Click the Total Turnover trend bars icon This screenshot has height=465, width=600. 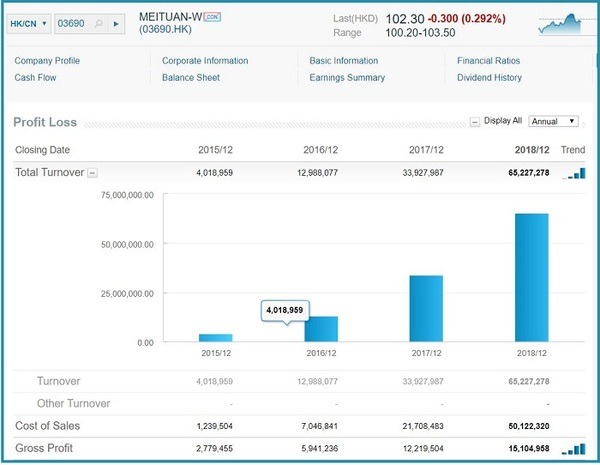coord(574,173)
